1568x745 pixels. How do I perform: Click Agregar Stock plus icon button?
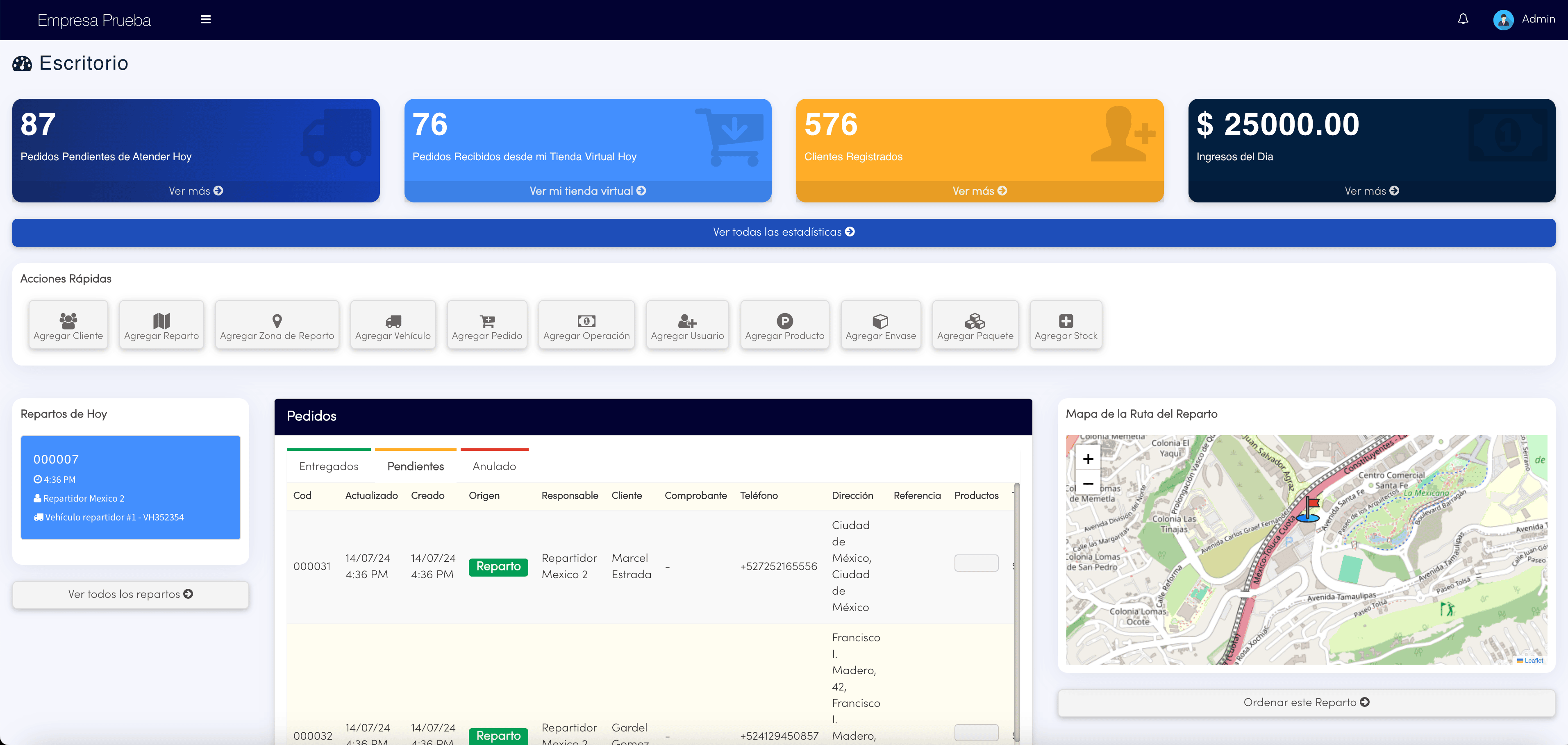[x=1066, y=325]
